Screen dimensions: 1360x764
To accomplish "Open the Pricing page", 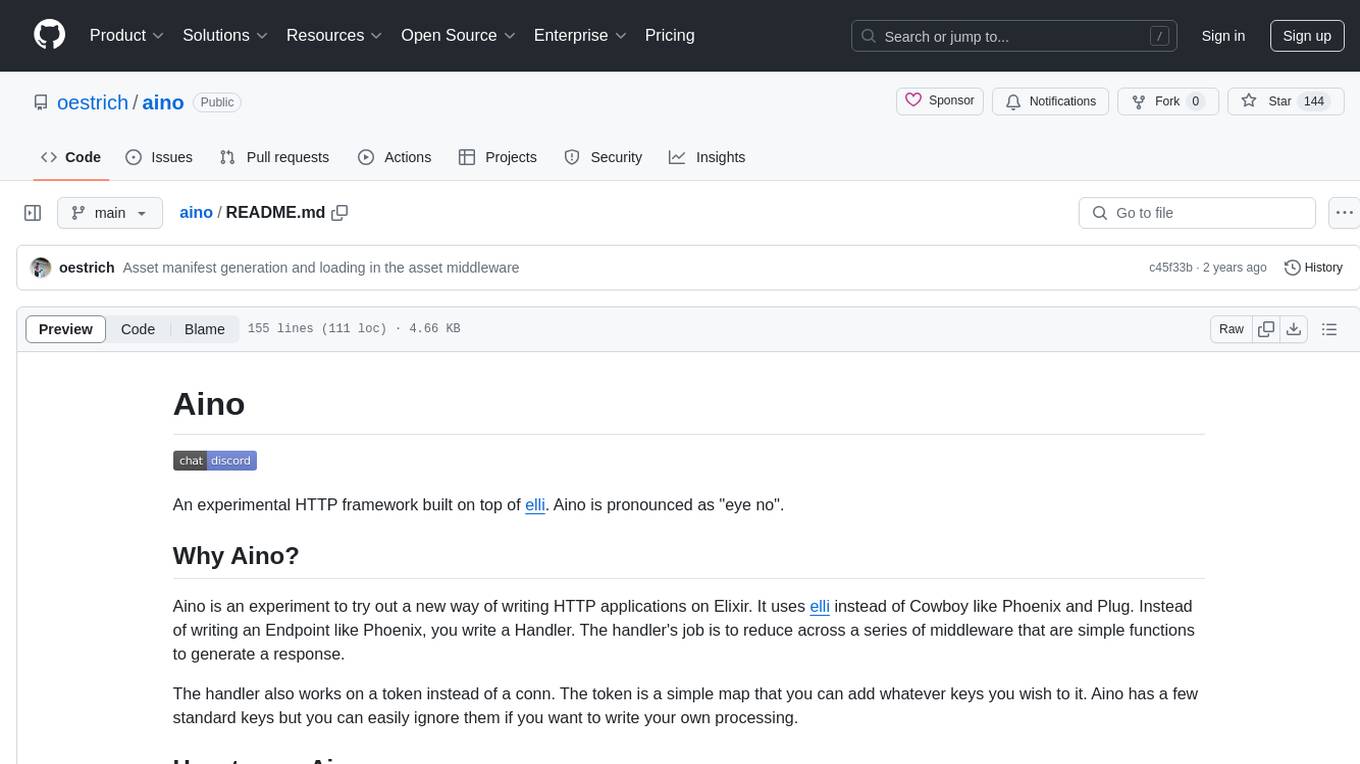I will [670, 35].
